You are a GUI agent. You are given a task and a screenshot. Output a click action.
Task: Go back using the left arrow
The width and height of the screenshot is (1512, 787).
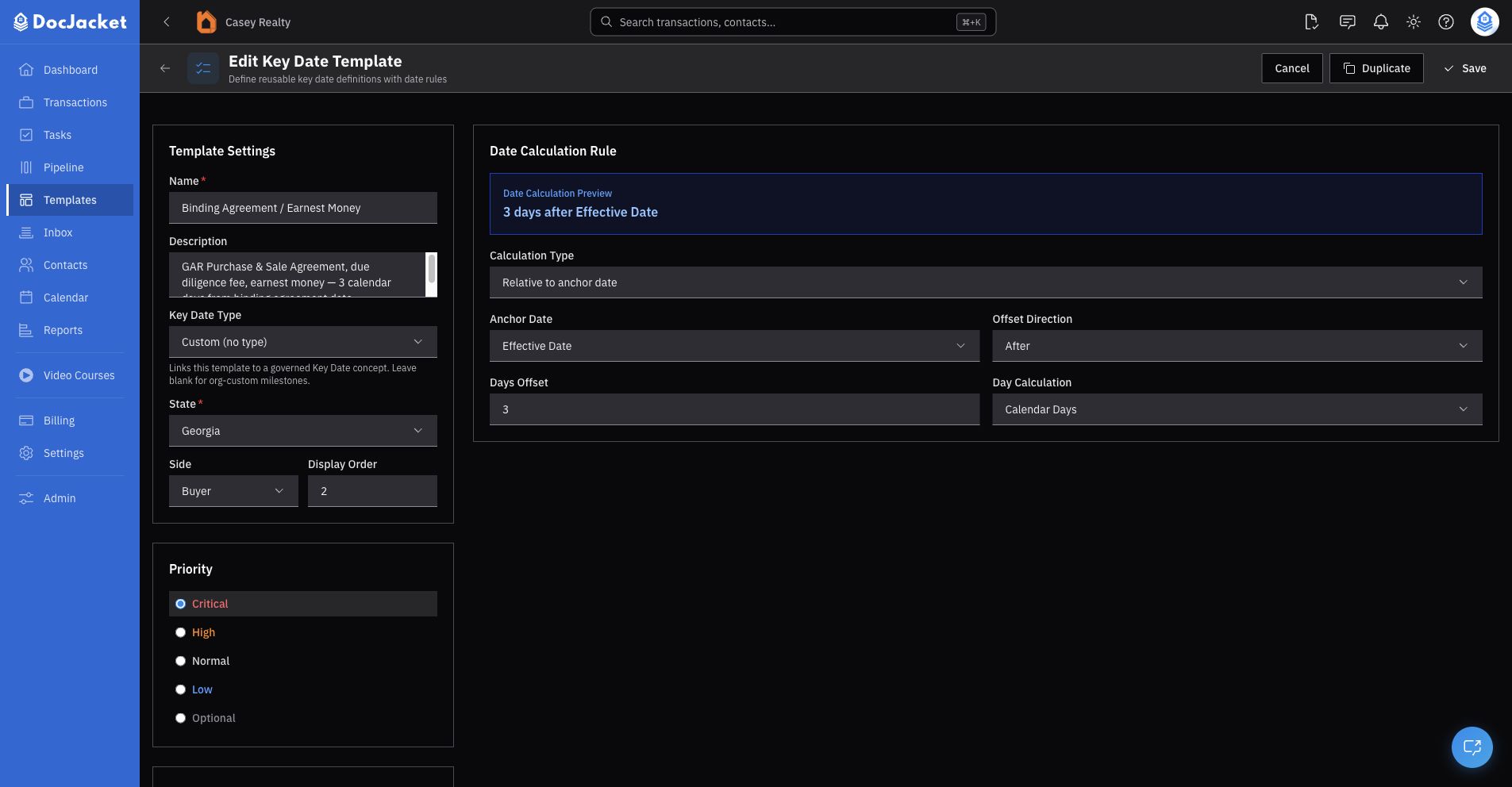(165, 68)
